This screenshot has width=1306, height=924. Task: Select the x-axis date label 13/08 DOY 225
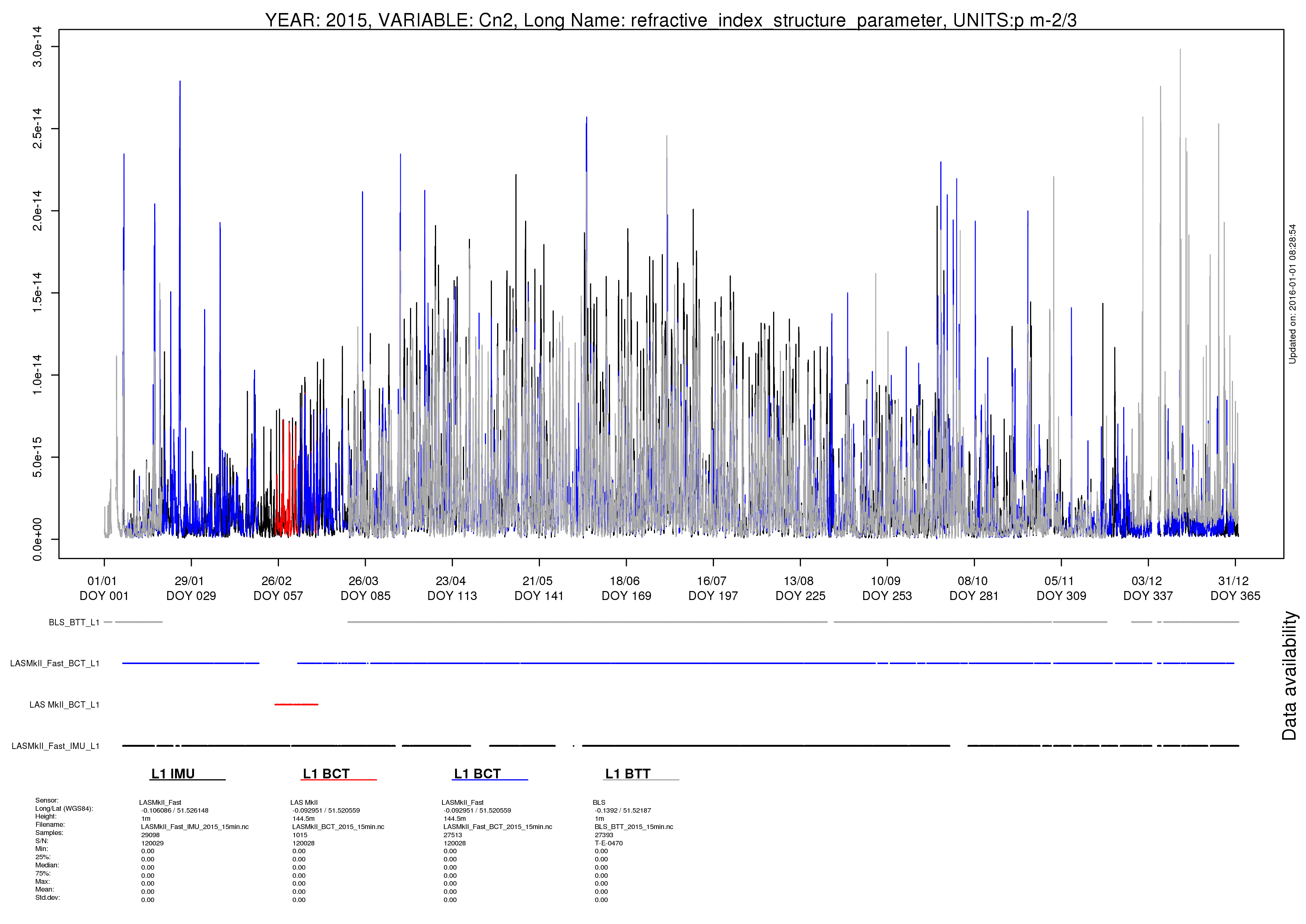pos(800,588)
